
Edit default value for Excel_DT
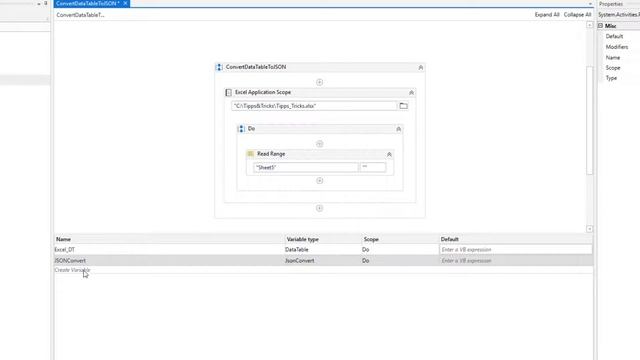[516, 249]
